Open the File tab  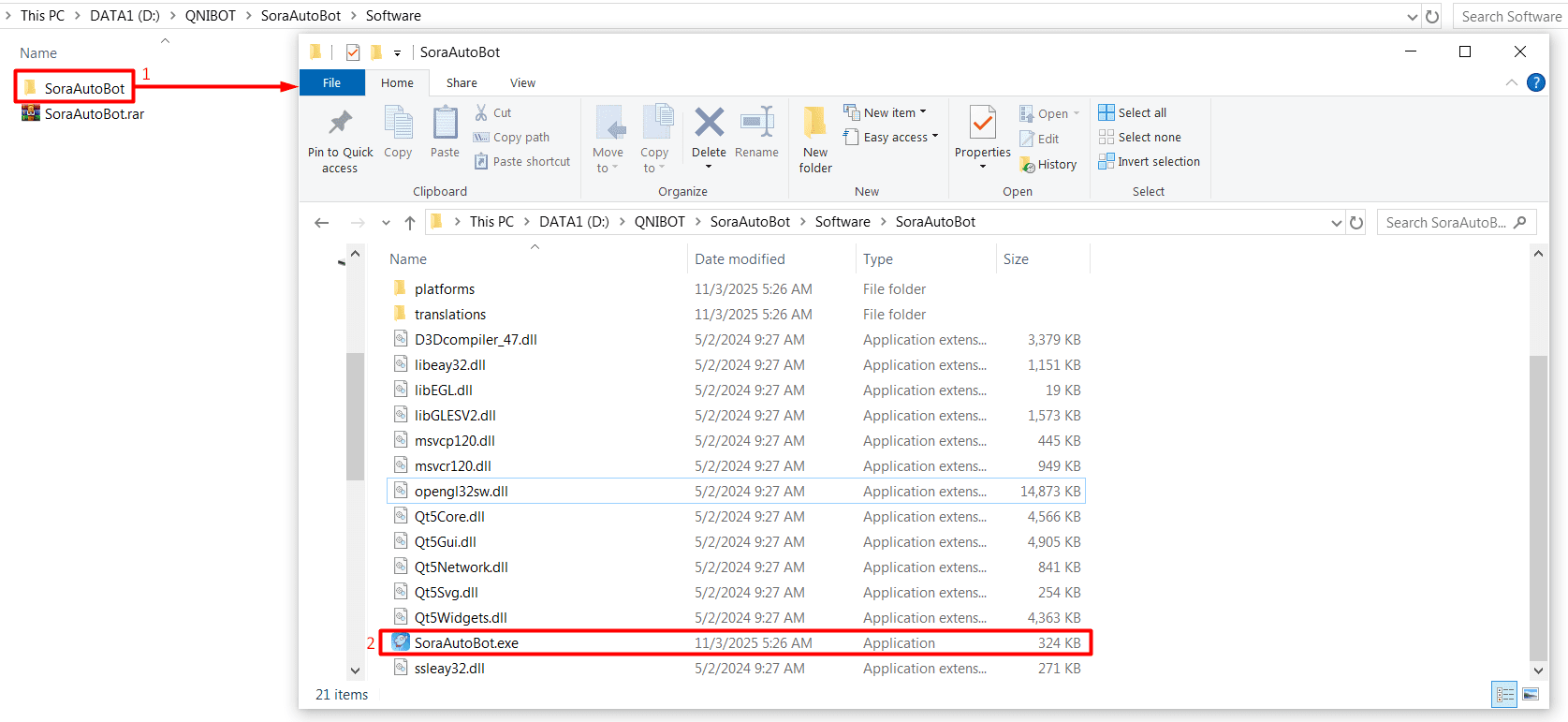pyautogui.click(x=331, y=82)
